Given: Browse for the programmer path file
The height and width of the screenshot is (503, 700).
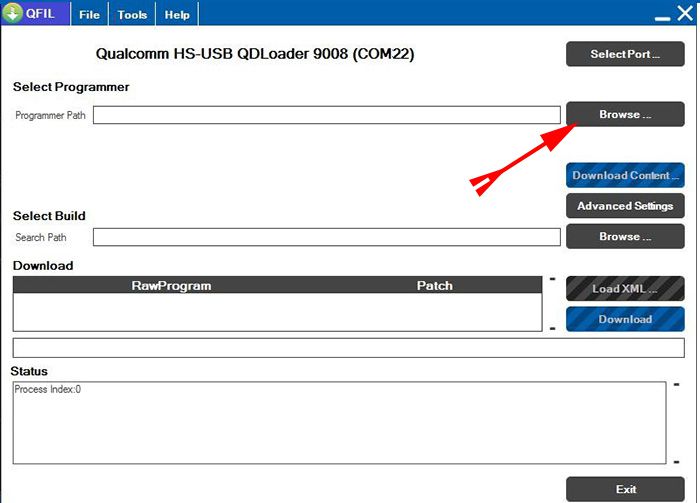Looking at the screenshot, I should pyautogui.click(x=625, y=114).
